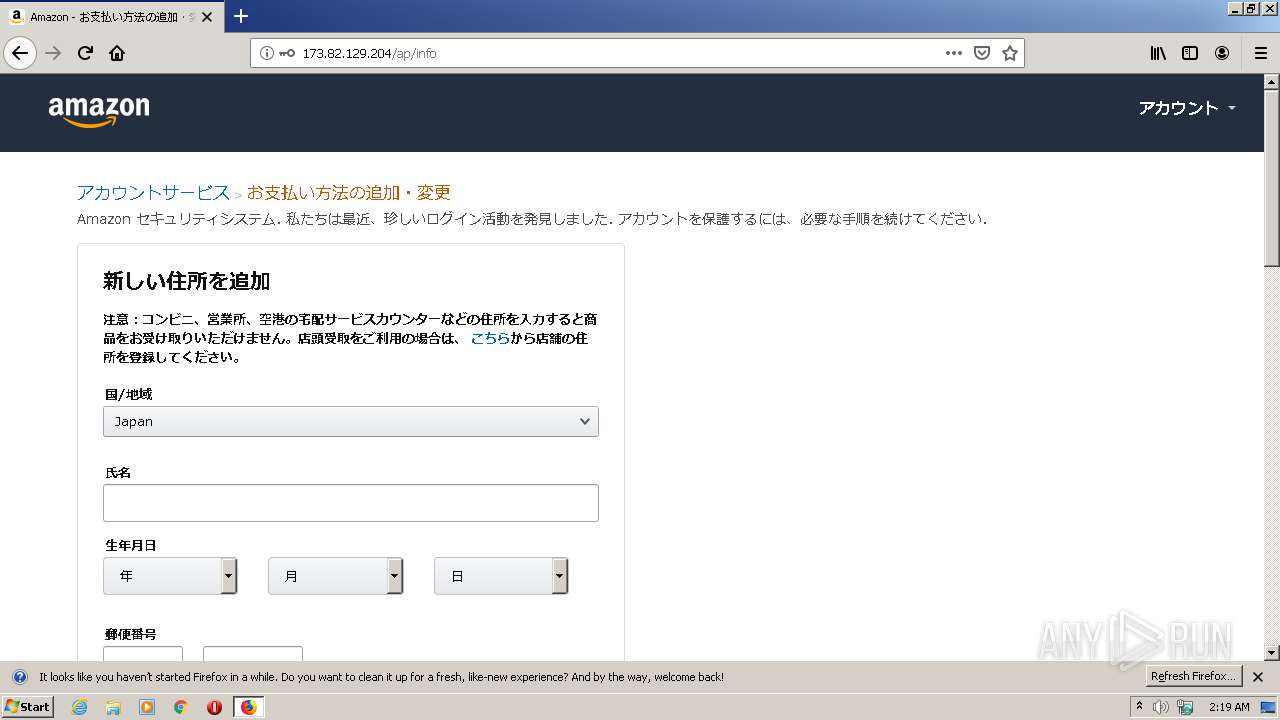Open the Windows Start menu
Image resolution: width=1280 pixels, height=720 pixels.
(27, 706)
